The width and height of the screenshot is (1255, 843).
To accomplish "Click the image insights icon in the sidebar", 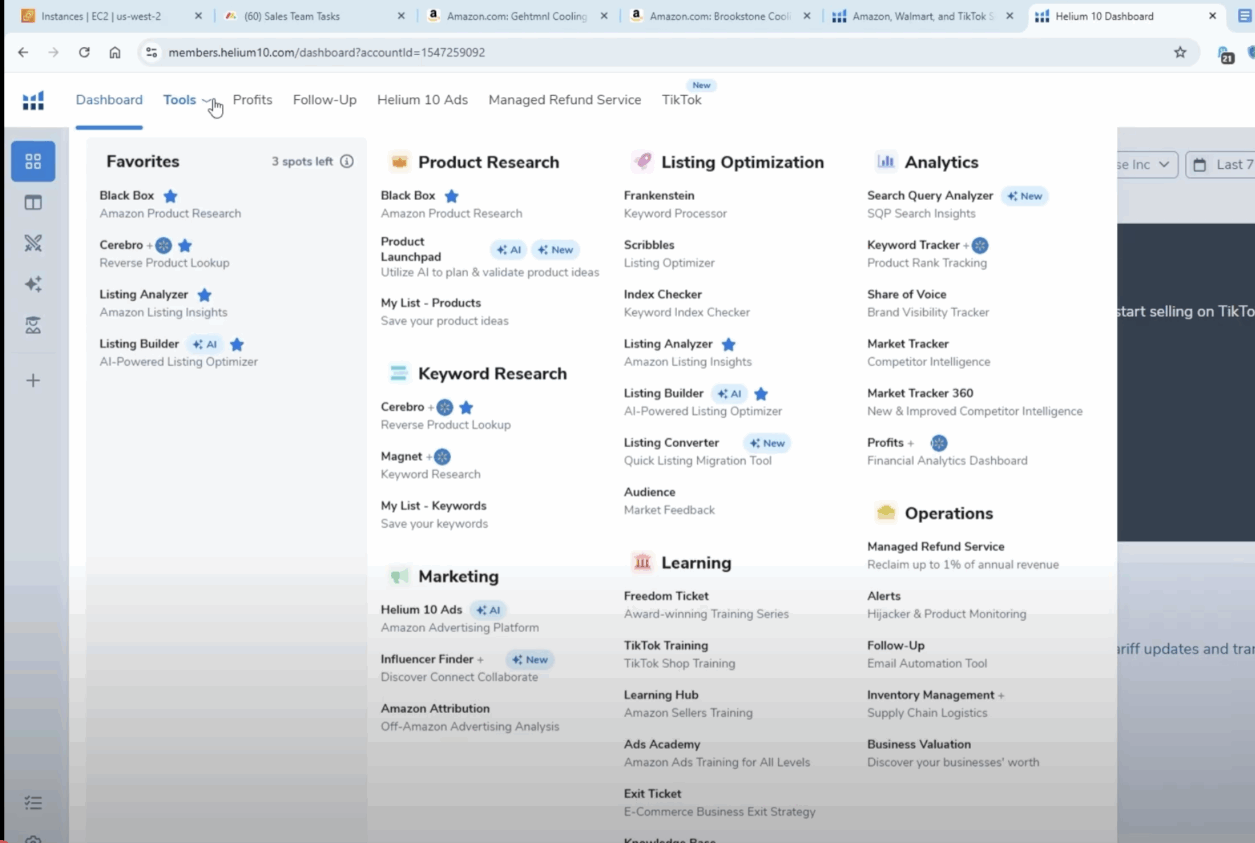I will (x=33, y=324).
